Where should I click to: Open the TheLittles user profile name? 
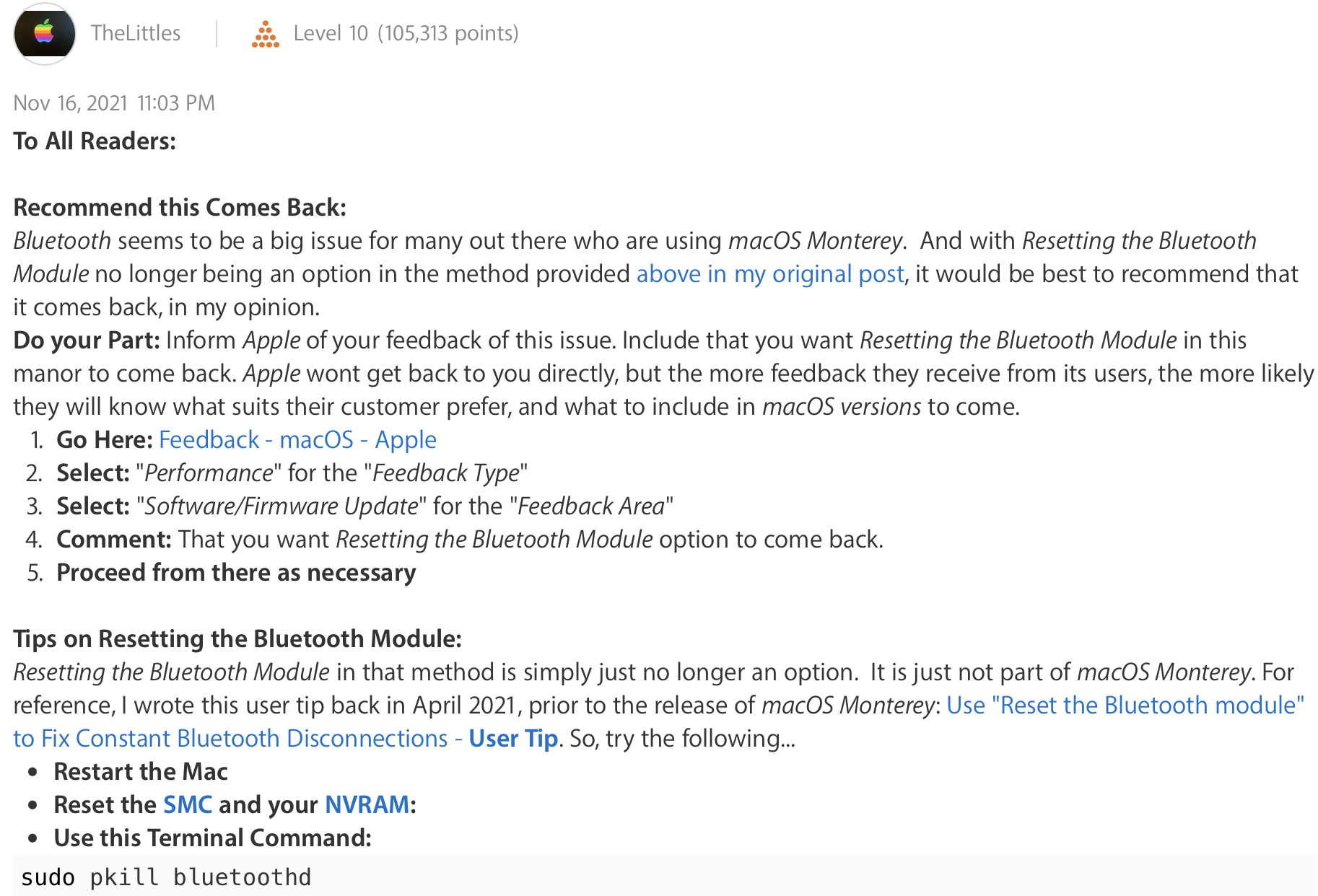click(x=136, y=33)
